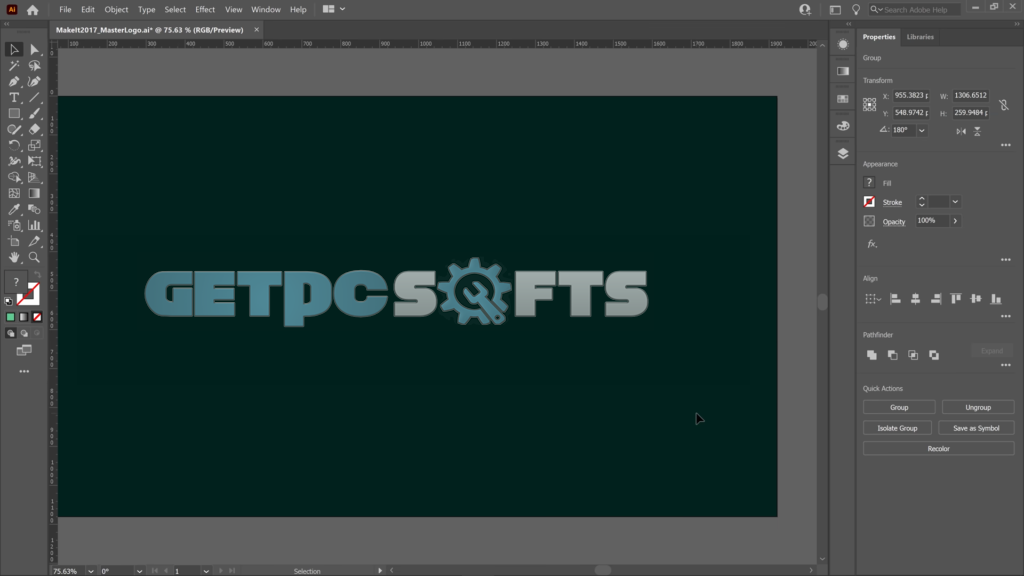Viewport: 1024px width, 576px height.
Task: Open the Effect menu
Action: [x=205, y=10]
